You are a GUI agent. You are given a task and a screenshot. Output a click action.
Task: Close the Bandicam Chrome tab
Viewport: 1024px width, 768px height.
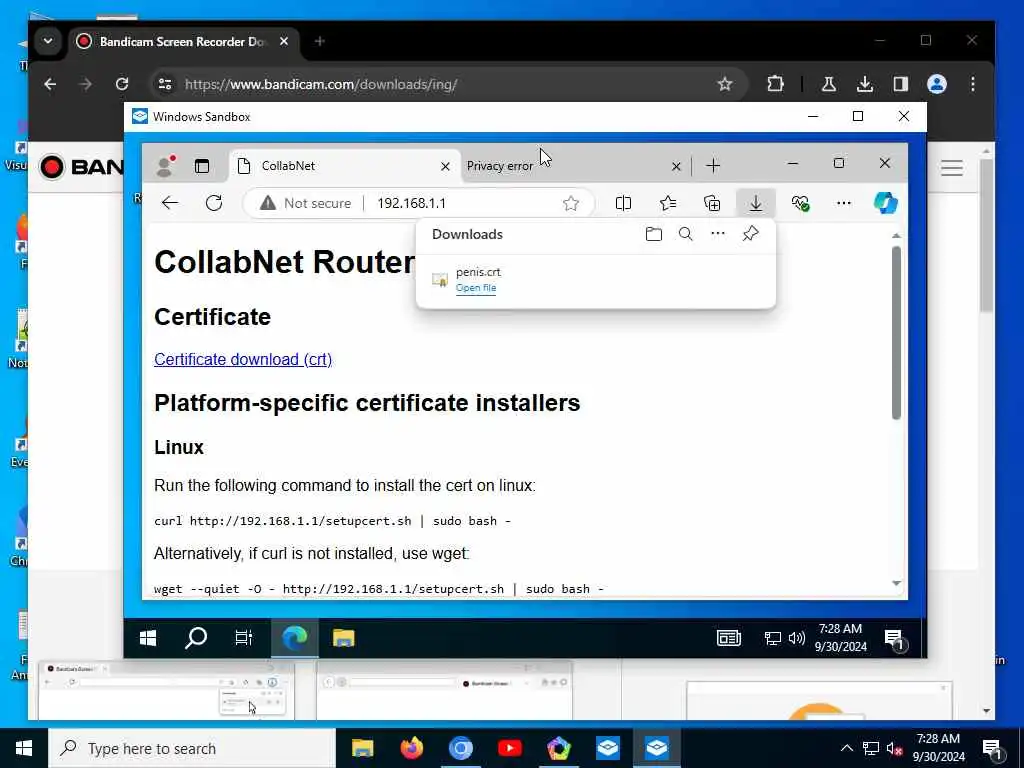(x=284, y=41)
